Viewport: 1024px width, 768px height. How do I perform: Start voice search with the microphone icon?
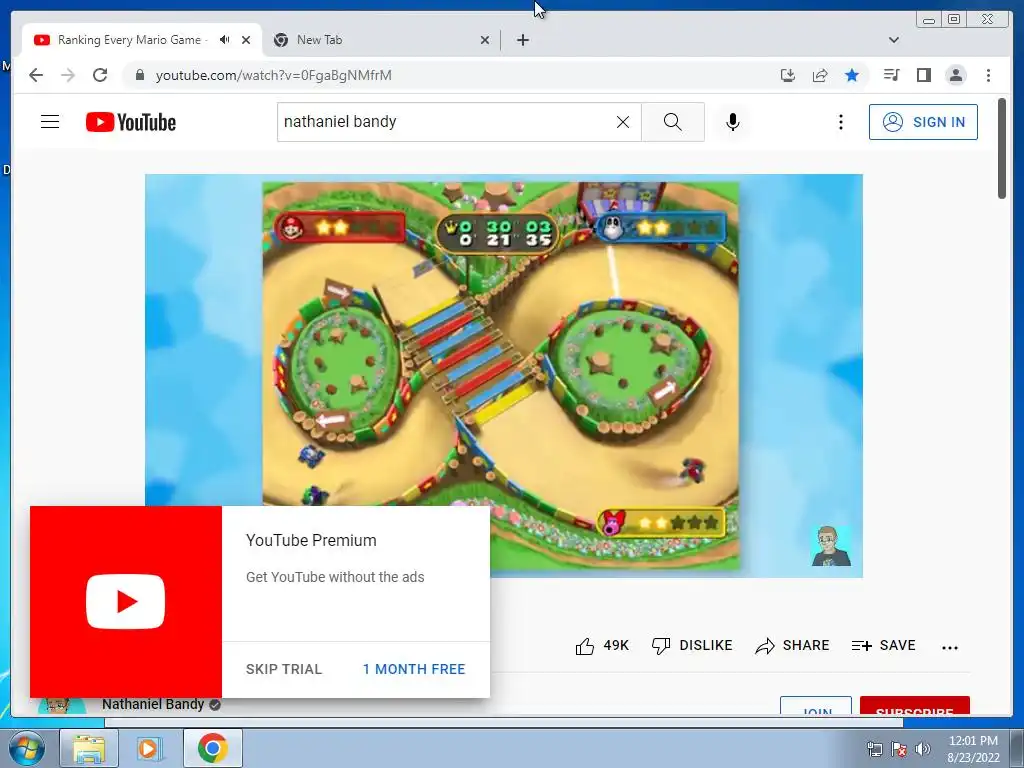click(x=733, y=122)
